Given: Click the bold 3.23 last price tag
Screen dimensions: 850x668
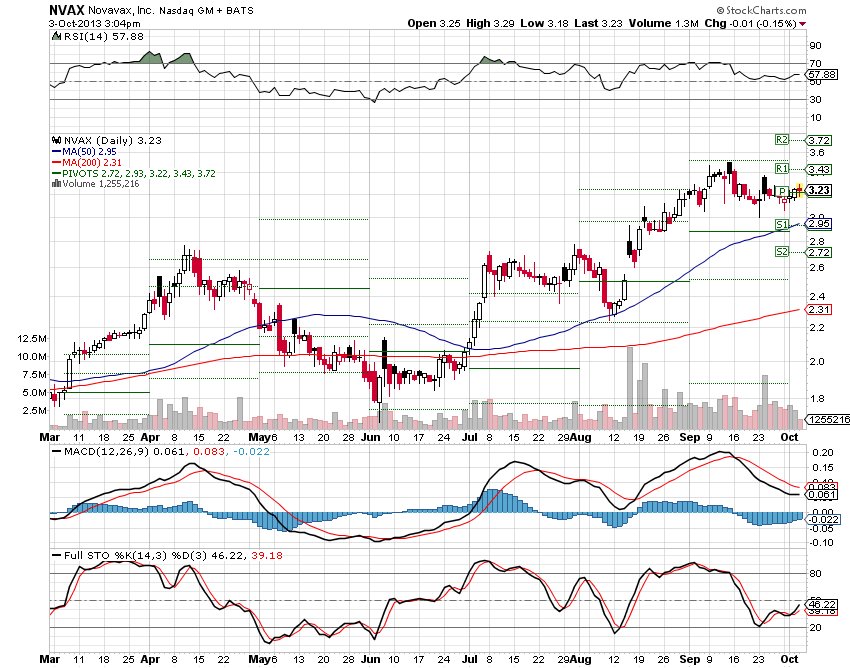Looking at the screenshot, I should coord(819,190).
